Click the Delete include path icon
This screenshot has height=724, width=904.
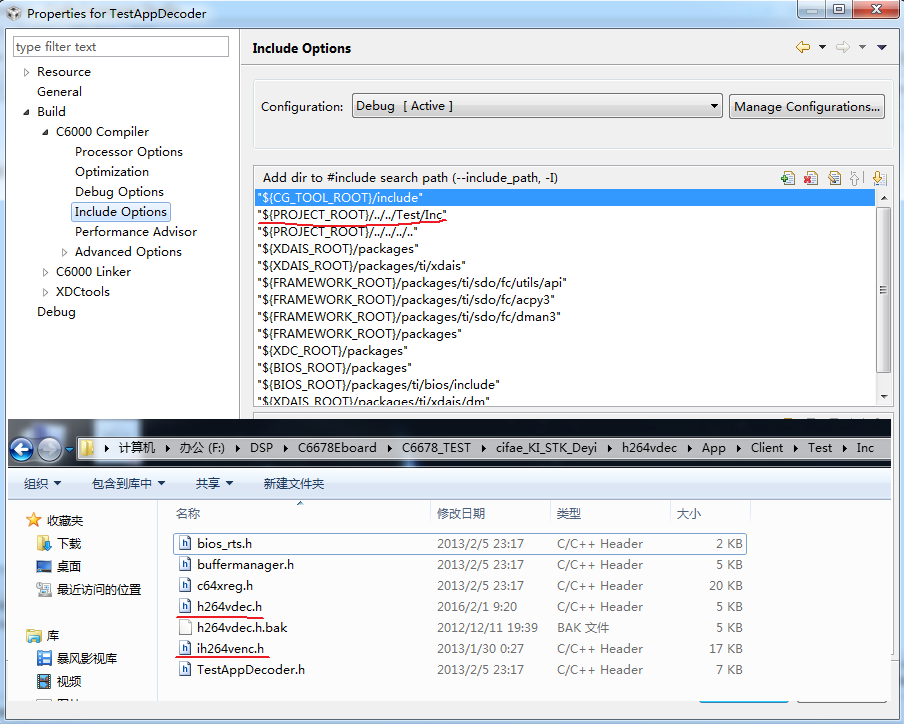pyautogui.click(x=811, y=178)
